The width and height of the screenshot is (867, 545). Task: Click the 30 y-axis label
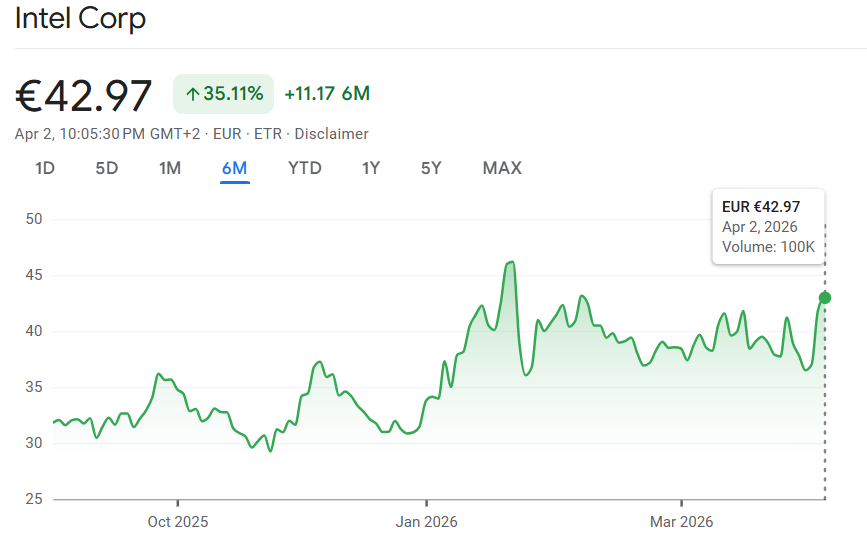34,443
